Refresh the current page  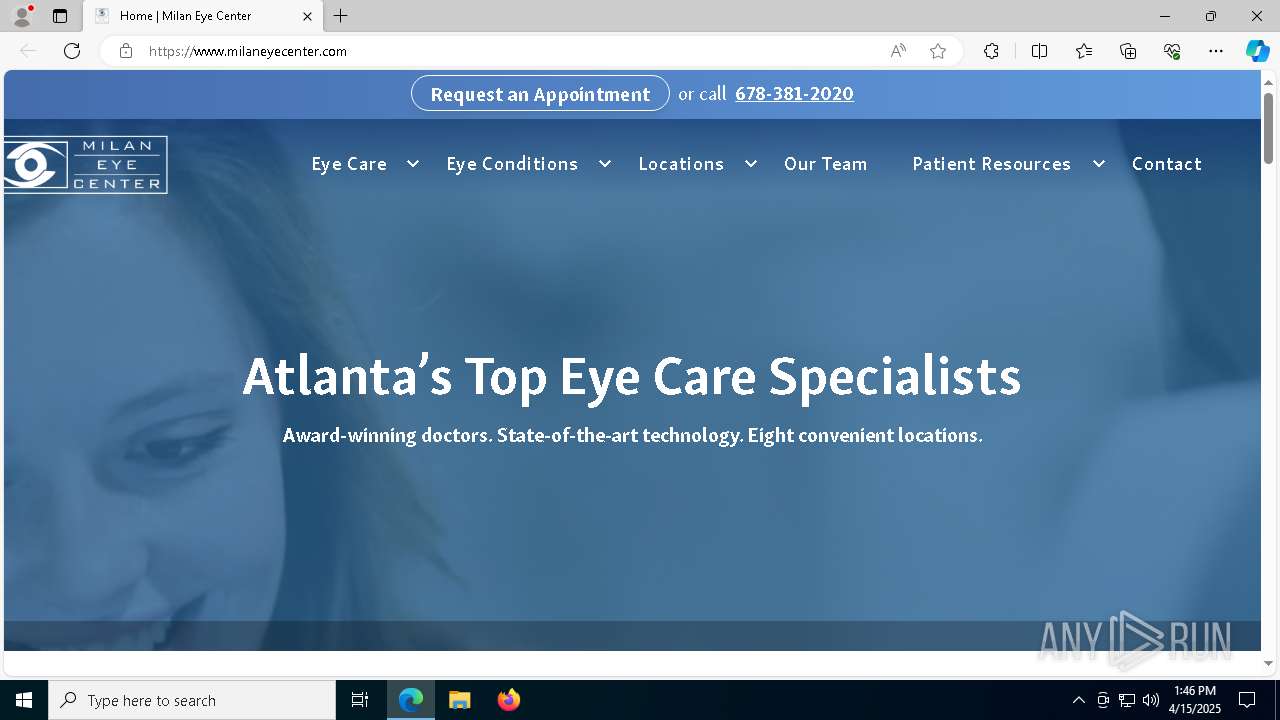point(72,51)
